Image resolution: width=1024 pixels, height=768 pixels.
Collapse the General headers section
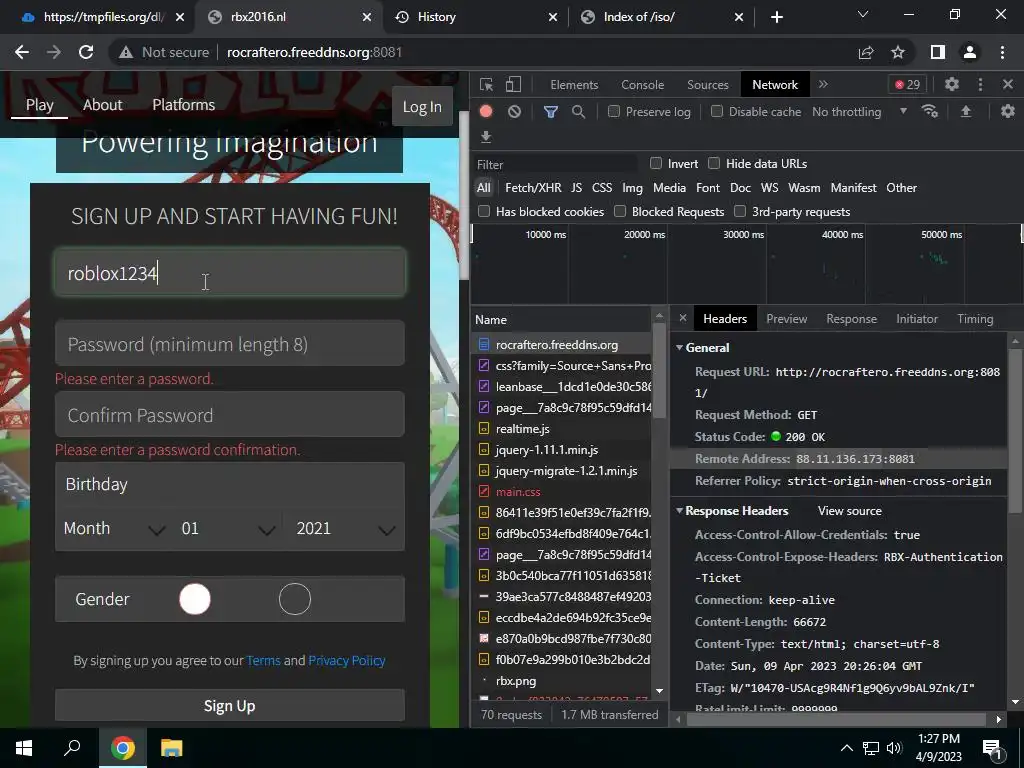[x=679, y=347]
